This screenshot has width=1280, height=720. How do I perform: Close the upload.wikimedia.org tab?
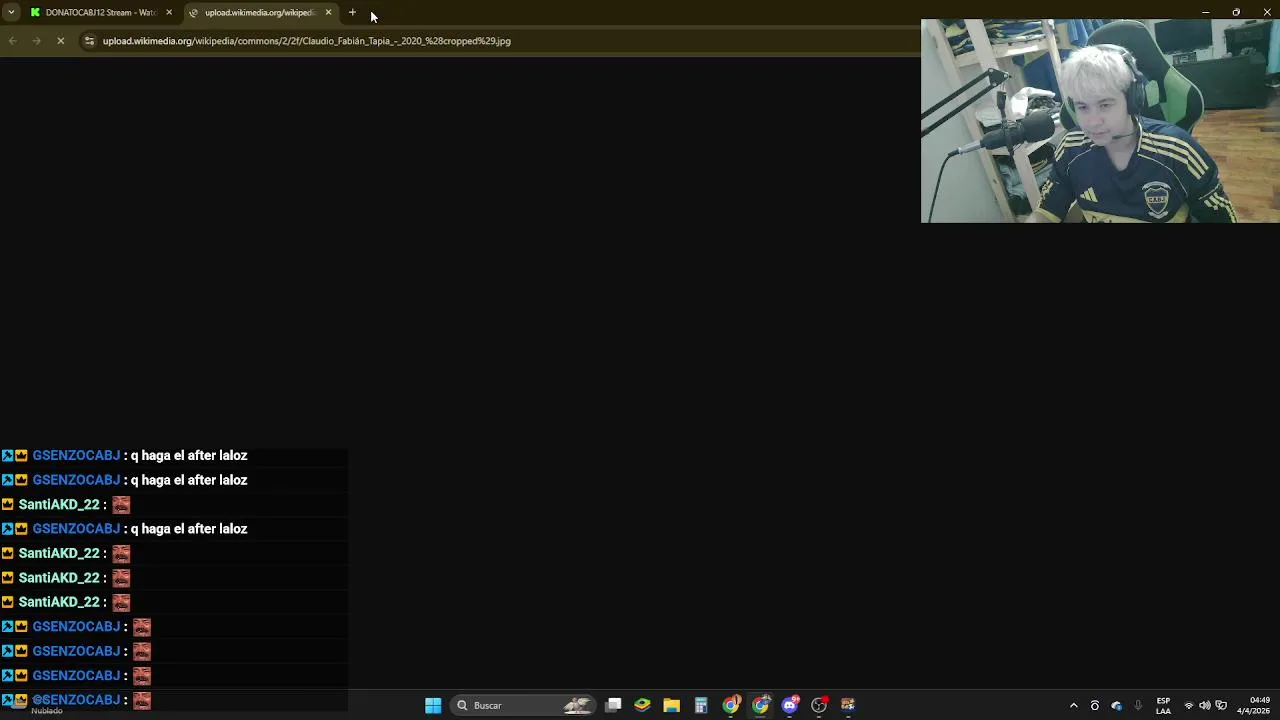(328, 12)
